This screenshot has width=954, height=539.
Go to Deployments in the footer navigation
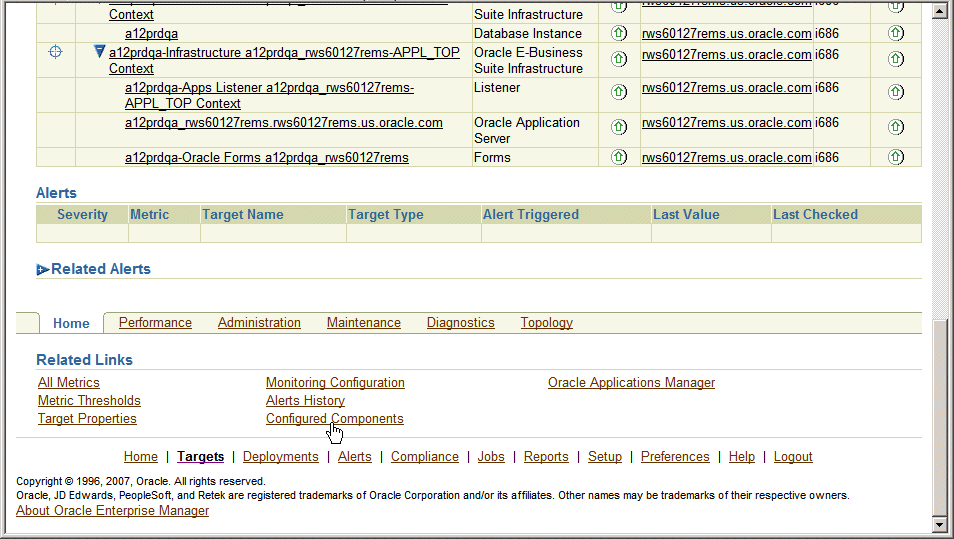280,456
